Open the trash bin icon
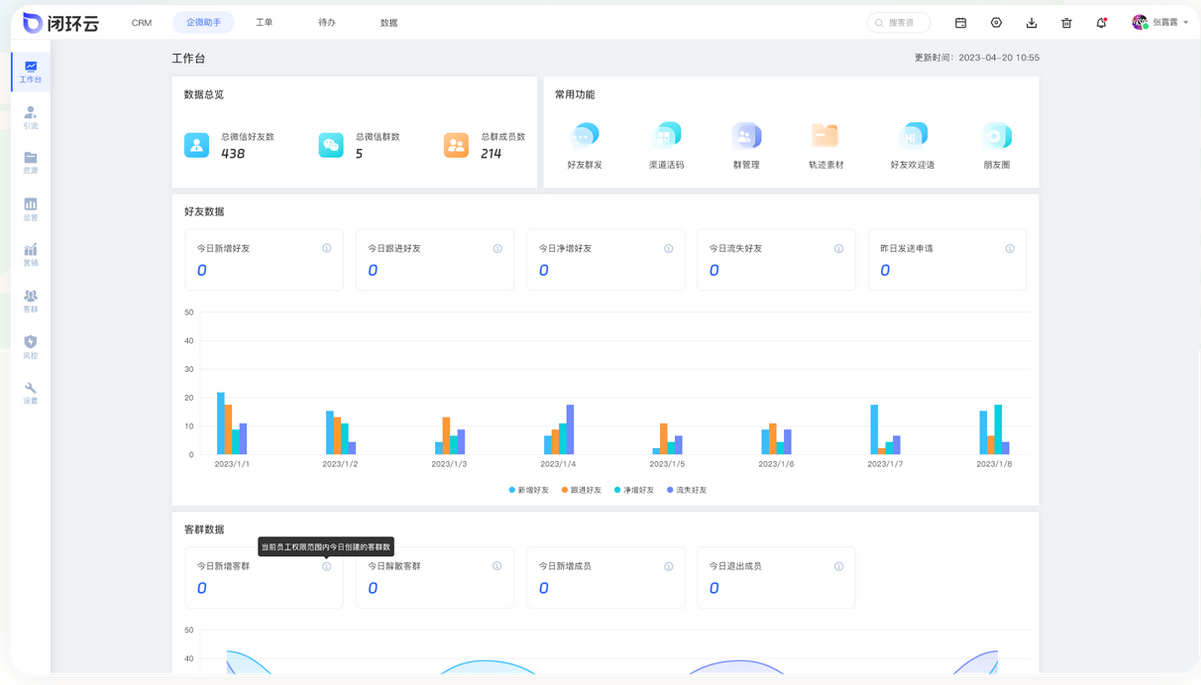 [x=1066, y=23]
